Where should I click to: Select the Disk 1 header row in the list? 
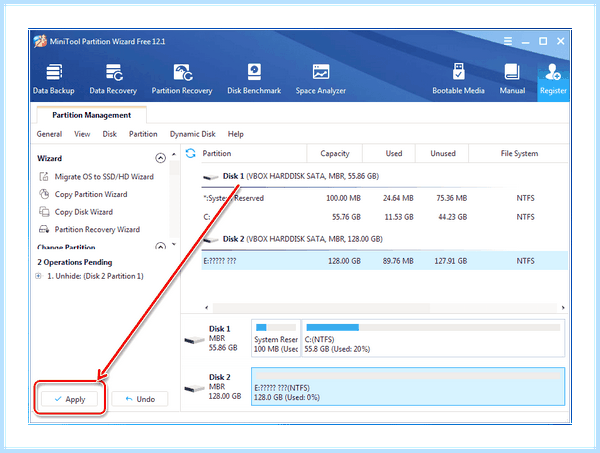[x=385, y=176]
